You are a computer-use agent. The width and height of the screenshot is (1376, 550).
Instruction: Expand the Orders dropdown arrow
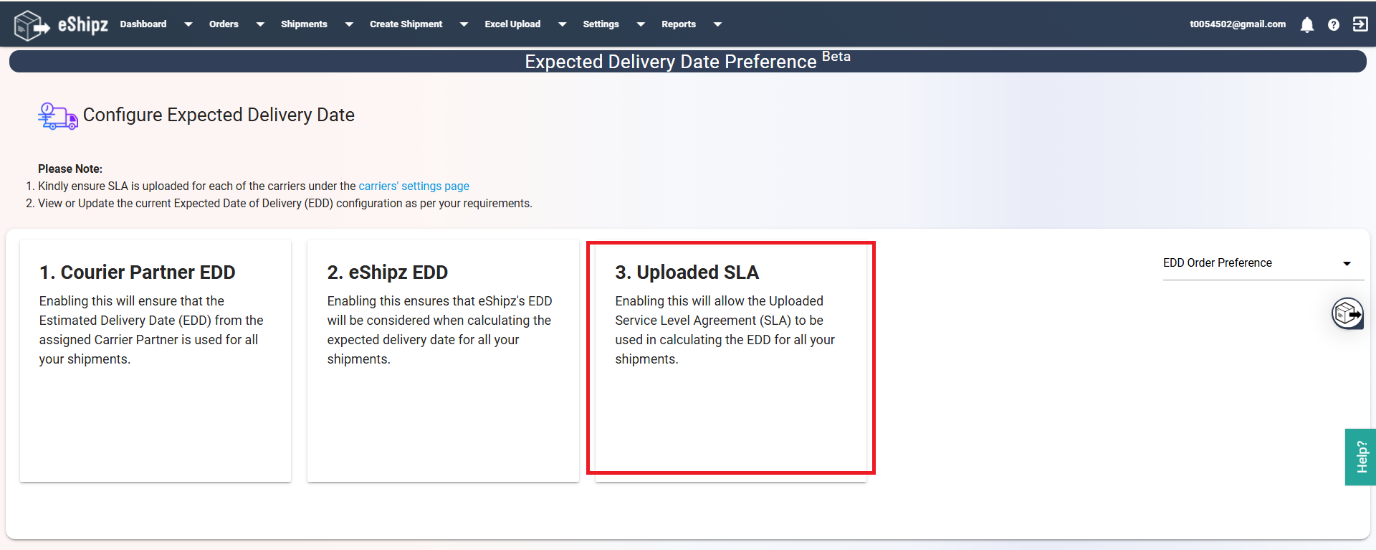point(260,25)
